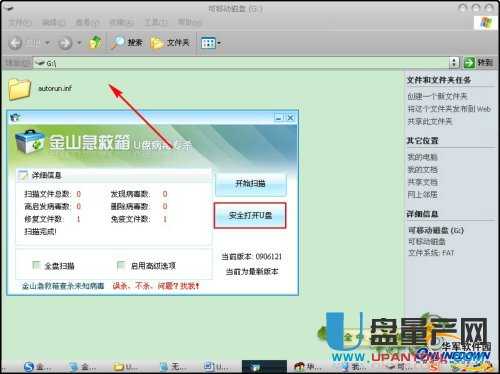Open the 帮助(H) menu
Viewport: 500px width, 374px height.
(190, 23)
